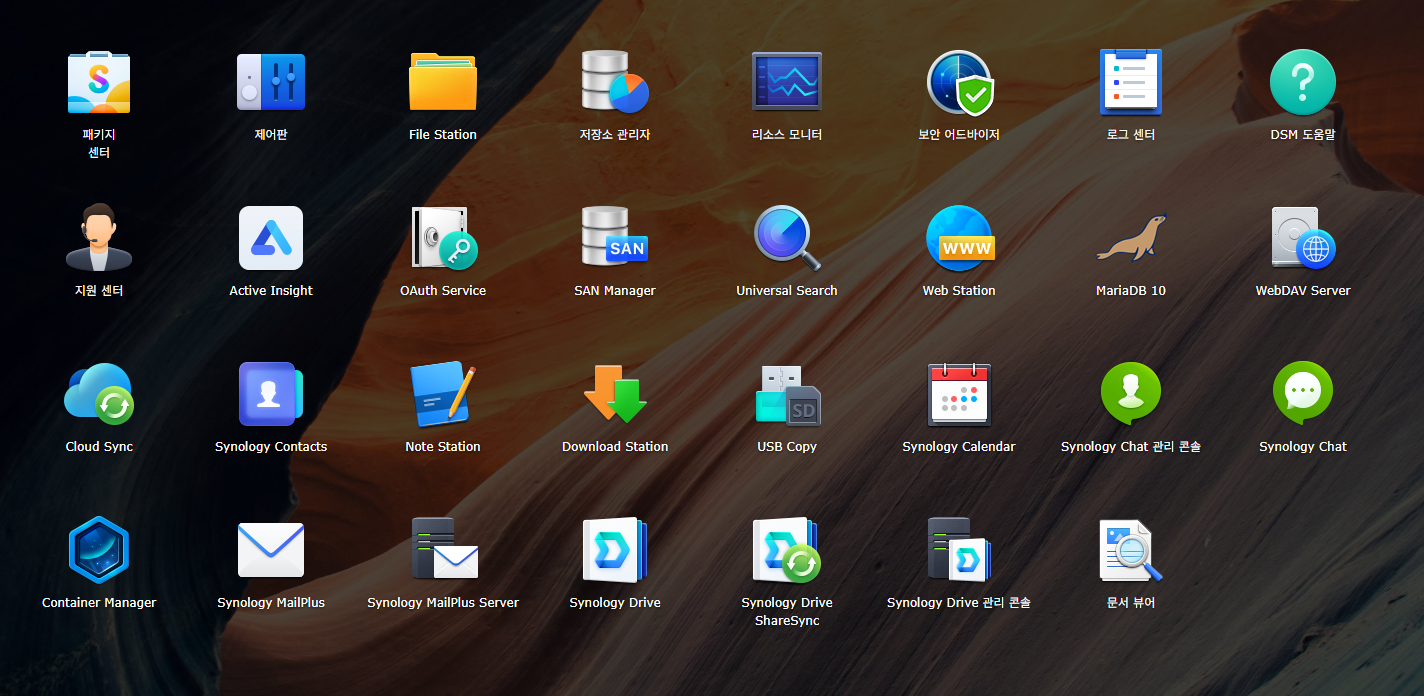1424x696 pixels.
Task: Launch Web Station icon
Action: [x=959, y=238]
